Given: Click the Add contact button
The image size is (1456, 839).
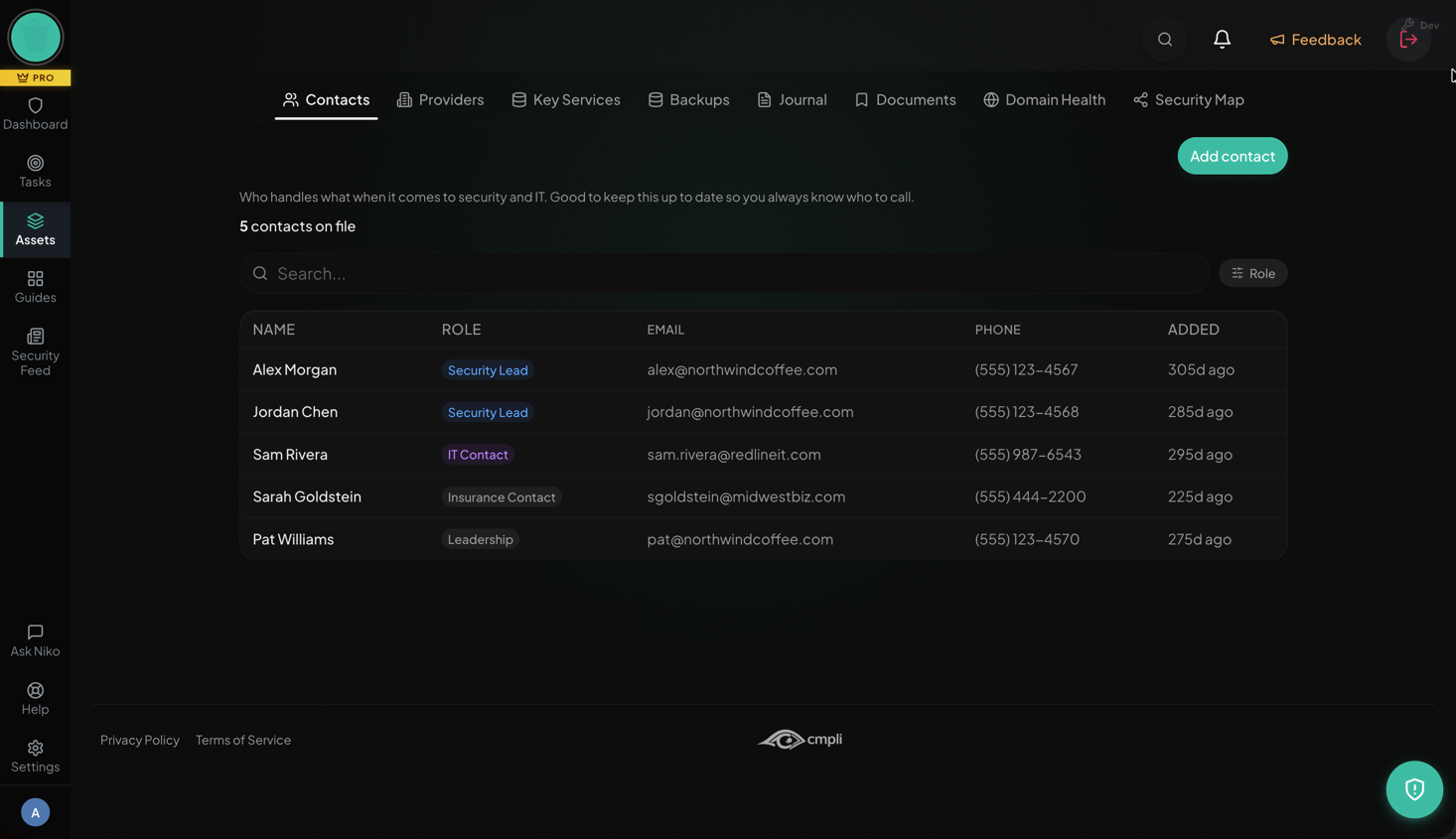Looking at the screenshot, I should click(x=1232, y=156).
